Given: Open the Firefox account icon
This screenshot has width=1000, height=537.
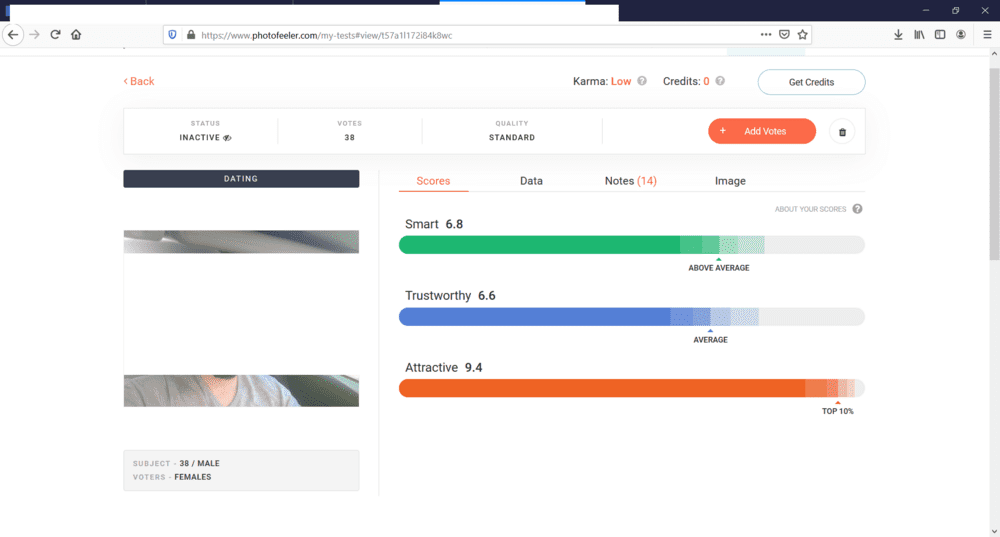Looking at the screenshot, I should pyautogui.click(x=961, y=34).
